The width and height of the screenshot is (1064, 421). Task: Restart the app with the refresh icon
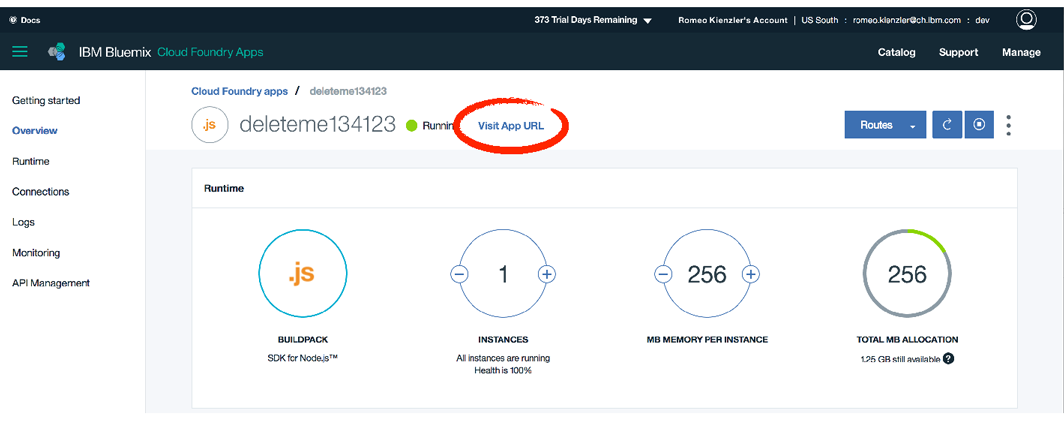(947, 125)
